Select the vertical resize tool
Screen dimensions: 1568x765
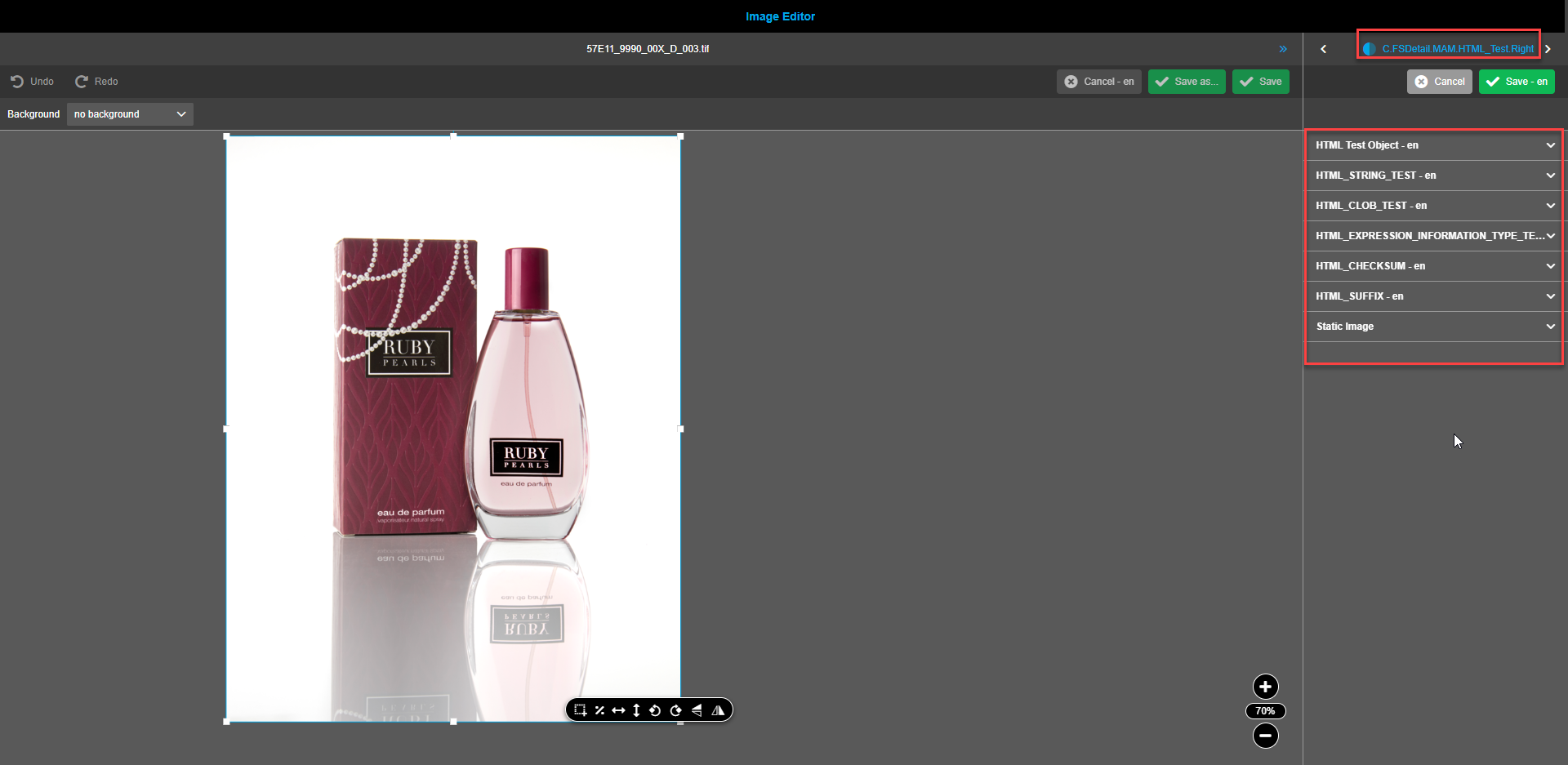coord(637,709)
